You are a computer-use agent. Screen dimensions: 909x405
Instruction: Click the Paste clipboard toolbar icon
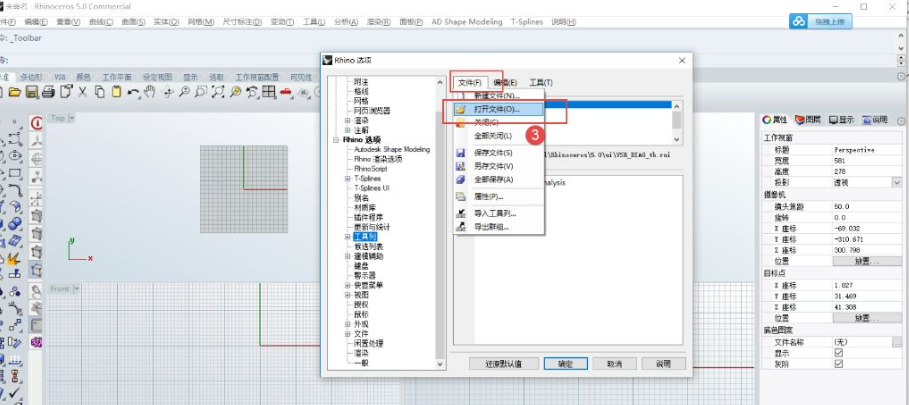(x=117, y=92)
